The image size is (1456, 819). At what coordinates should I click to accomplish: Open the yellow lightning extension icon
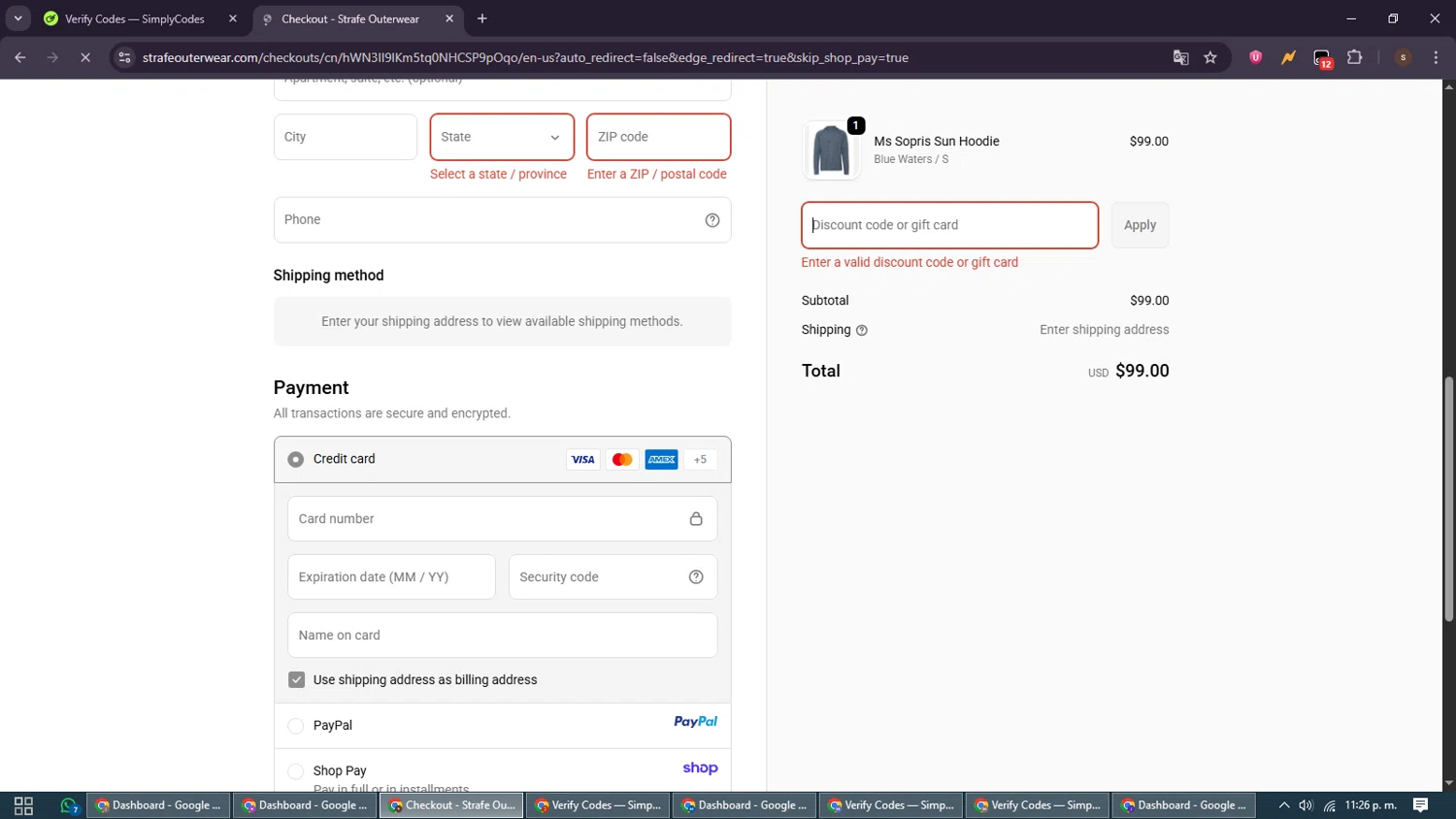(1288, 57)
